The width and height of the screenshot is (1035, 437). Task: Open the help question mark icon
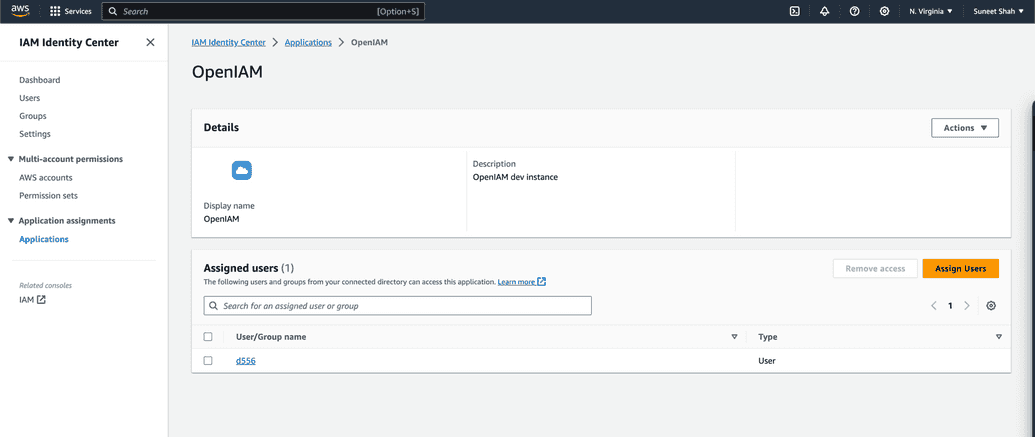click(x=854, y=11)
